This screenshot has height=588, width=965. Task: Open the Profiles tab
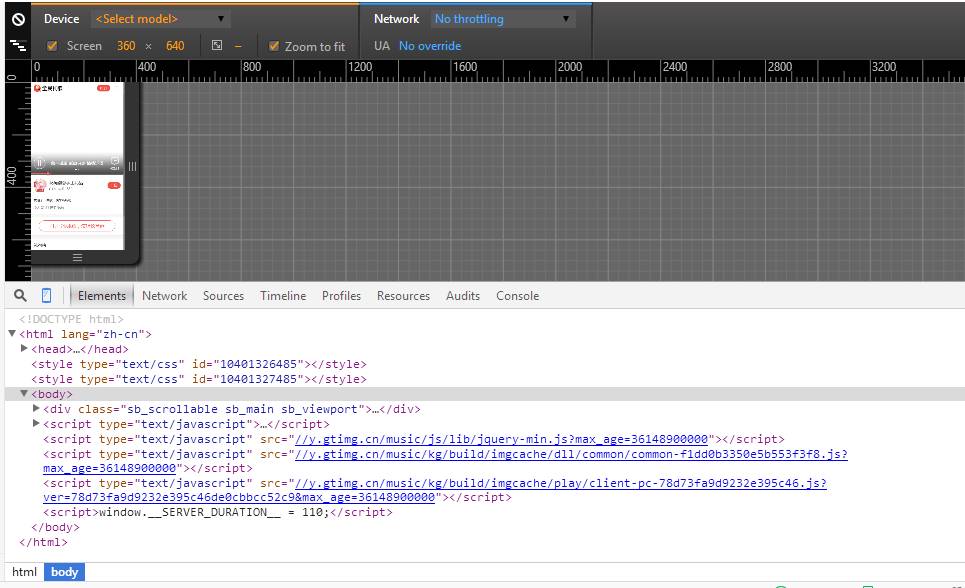pos(342,296)
